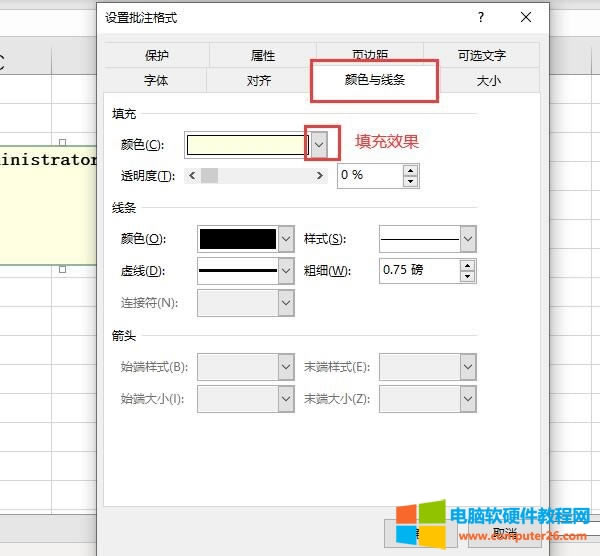Go to the 可选文字 tab
Viewport: 600px width, 556px height.
(x=481, y=56)
